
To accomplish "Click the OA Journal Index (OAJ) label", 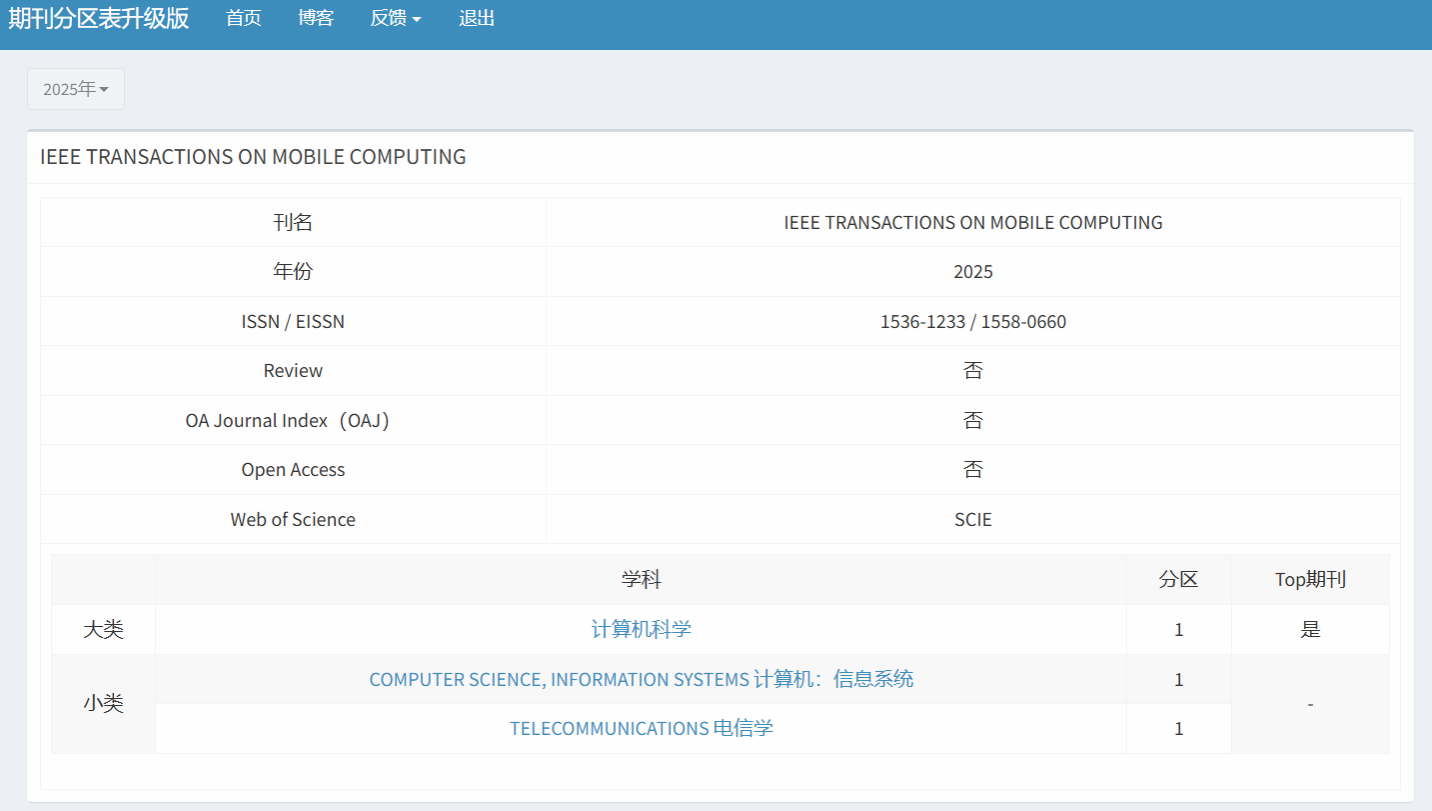I will [293, 420].
